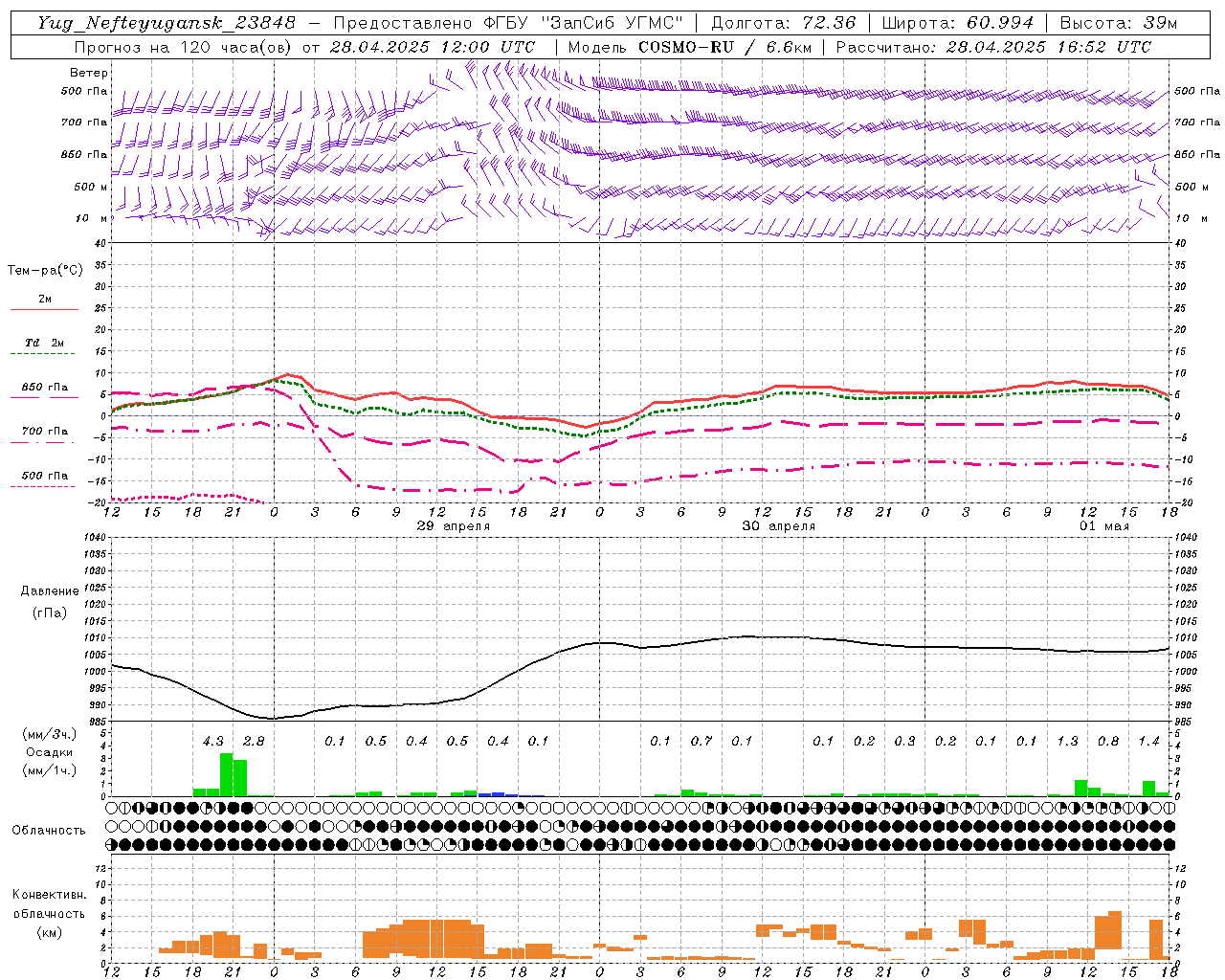Click the Конвективн. panel label
The width and height of the screenshot is (1225, 980).
(49, 895)
